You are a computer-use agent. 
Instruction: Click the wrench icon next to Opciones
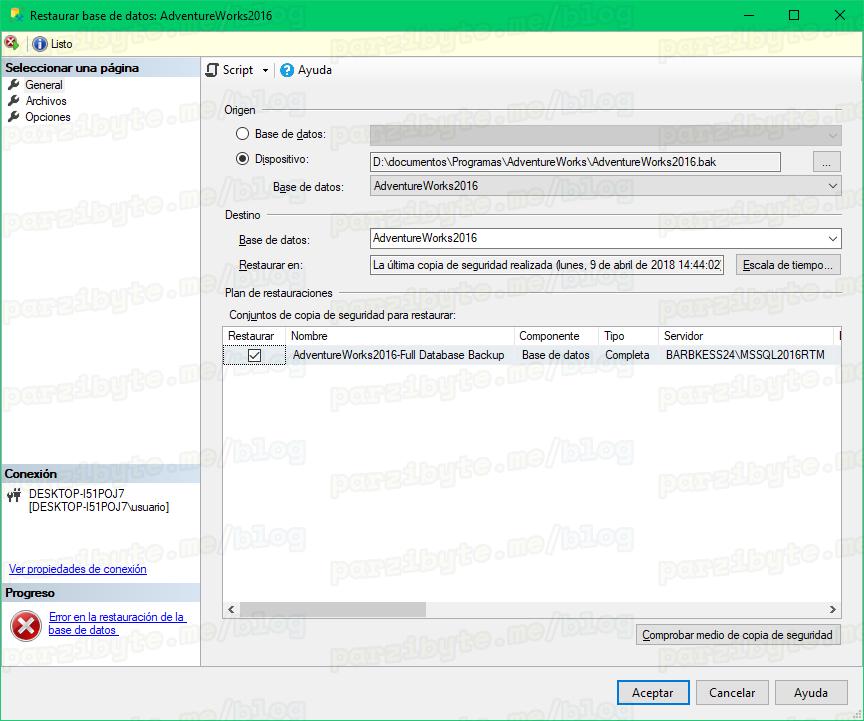14,116
